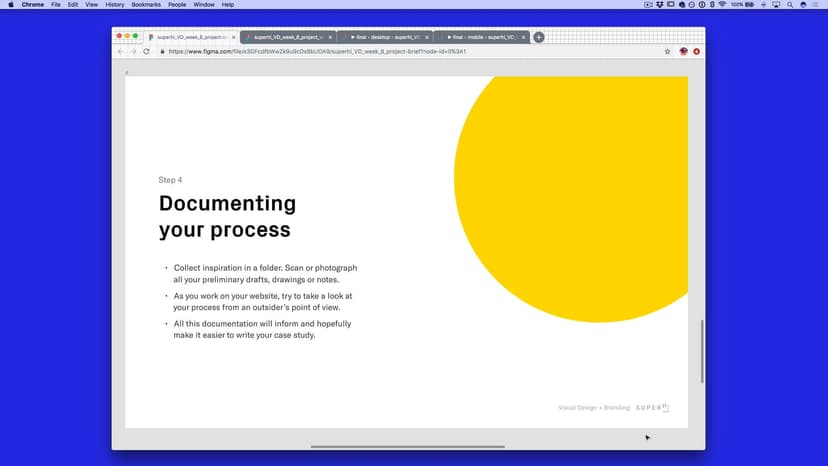This screenshot has height=466, width=828.
Task: Click the screen recorder menu bar icon
Action: point(648,5)
